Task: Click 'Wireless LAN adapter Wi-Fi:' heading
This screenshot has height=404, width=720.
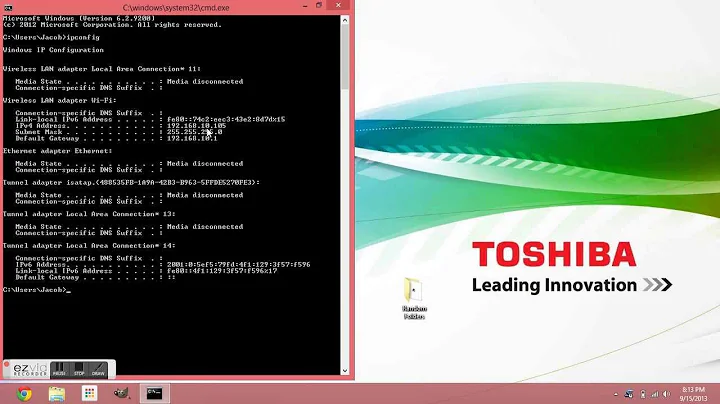Action: [60, 101]
